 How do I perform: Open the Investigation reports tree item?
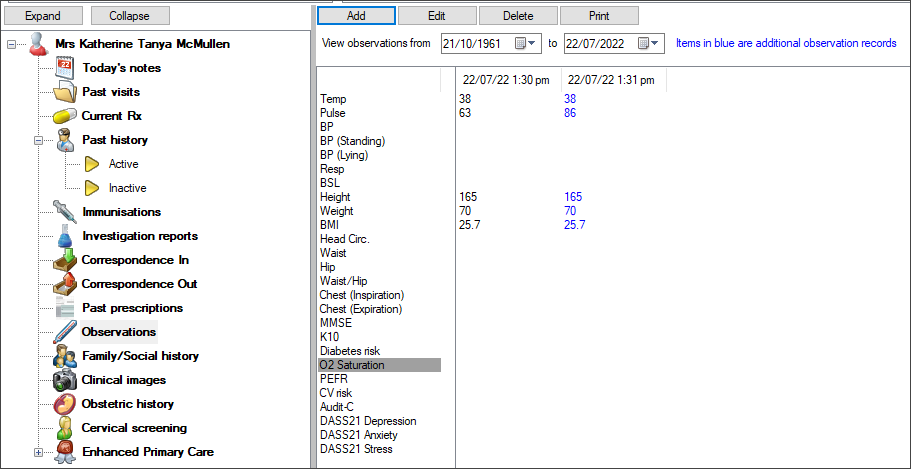[x=140, y=236]
